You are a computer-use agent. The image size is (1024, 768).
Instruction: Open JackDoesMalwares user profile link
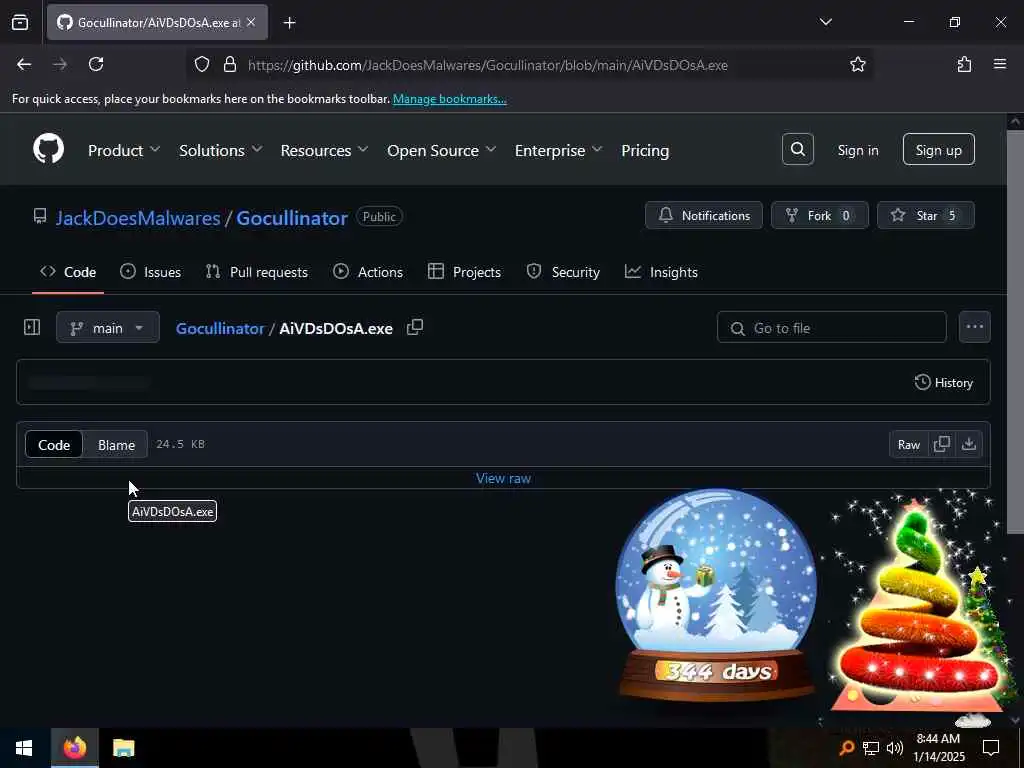tap(138, 217)
